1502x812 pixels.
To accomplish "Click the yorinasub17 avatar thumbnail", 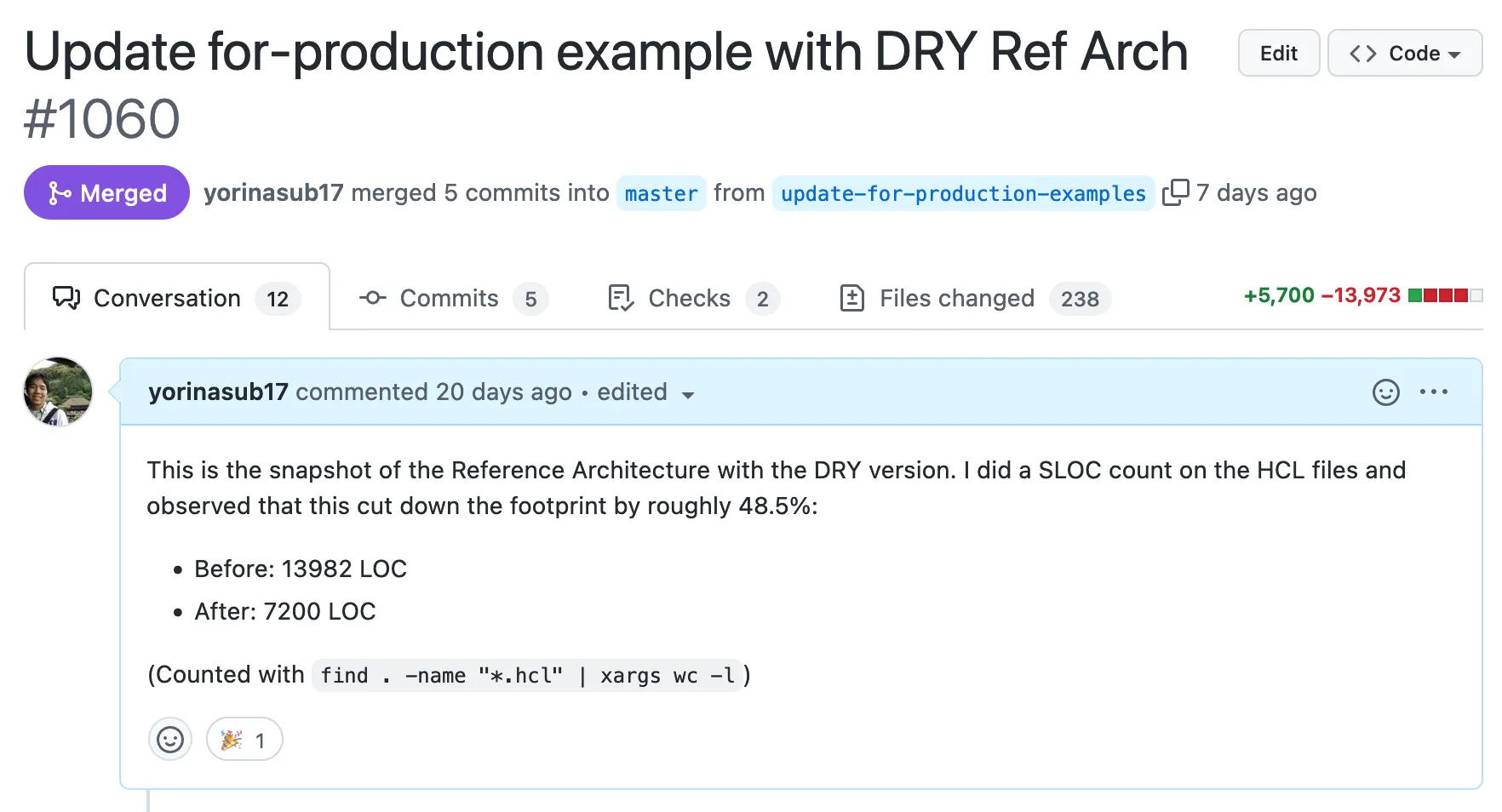I will click(58, 392).
